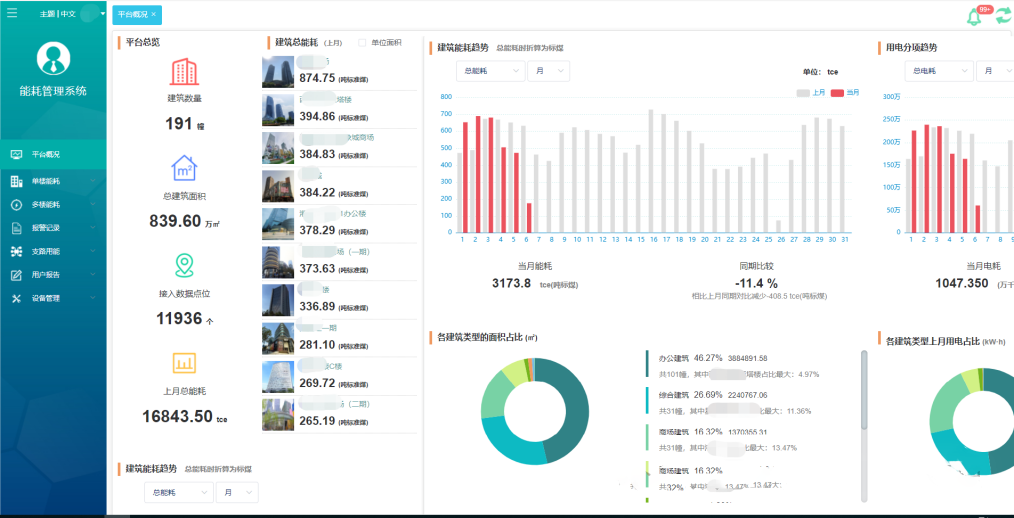
Task: Click the user avatar icon in sidebar
Action: tap(53, 59)
